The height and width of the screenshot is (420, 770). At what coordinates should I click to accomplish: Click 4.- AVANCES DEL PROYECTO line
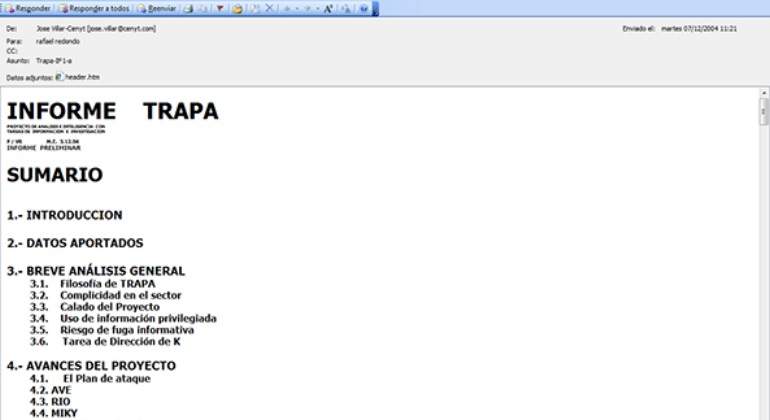coord(91,366)
